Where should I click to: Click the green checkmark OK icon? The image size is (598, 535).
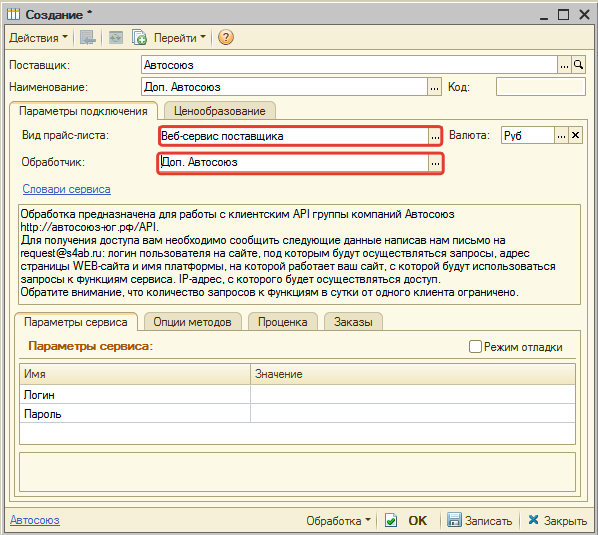(391, 520)
